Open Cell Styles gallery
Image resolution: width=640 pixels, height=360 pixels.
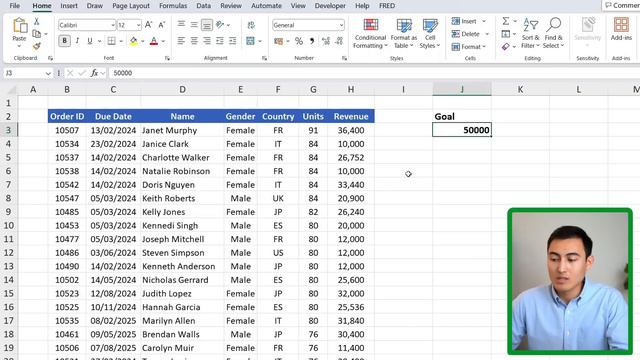coord(430,33)
